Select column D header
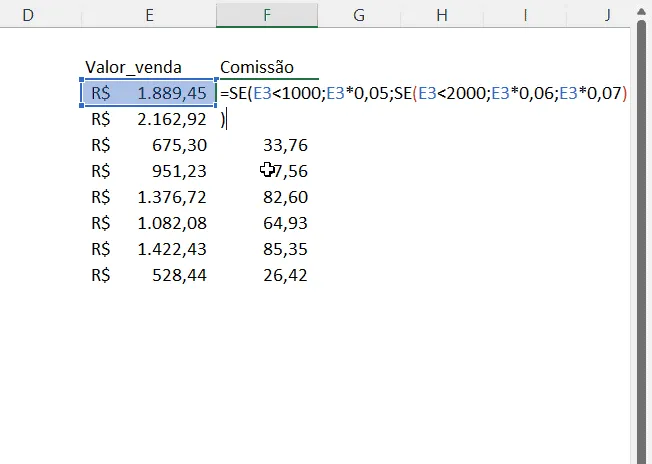The width and height of the screenshot is (652, 464). pos(28,15)
